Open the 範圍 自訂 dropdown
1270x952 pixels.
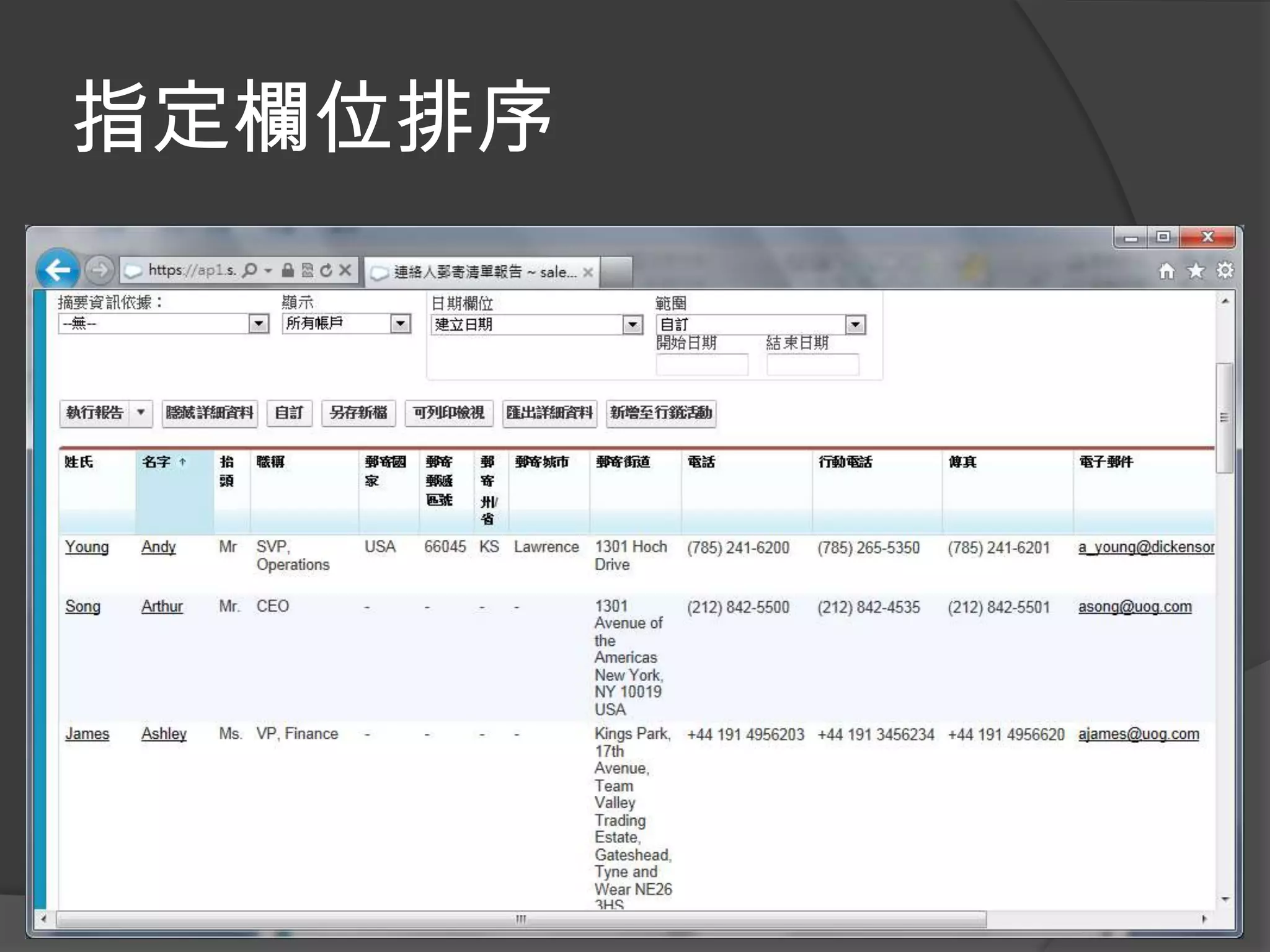(761, 325)
